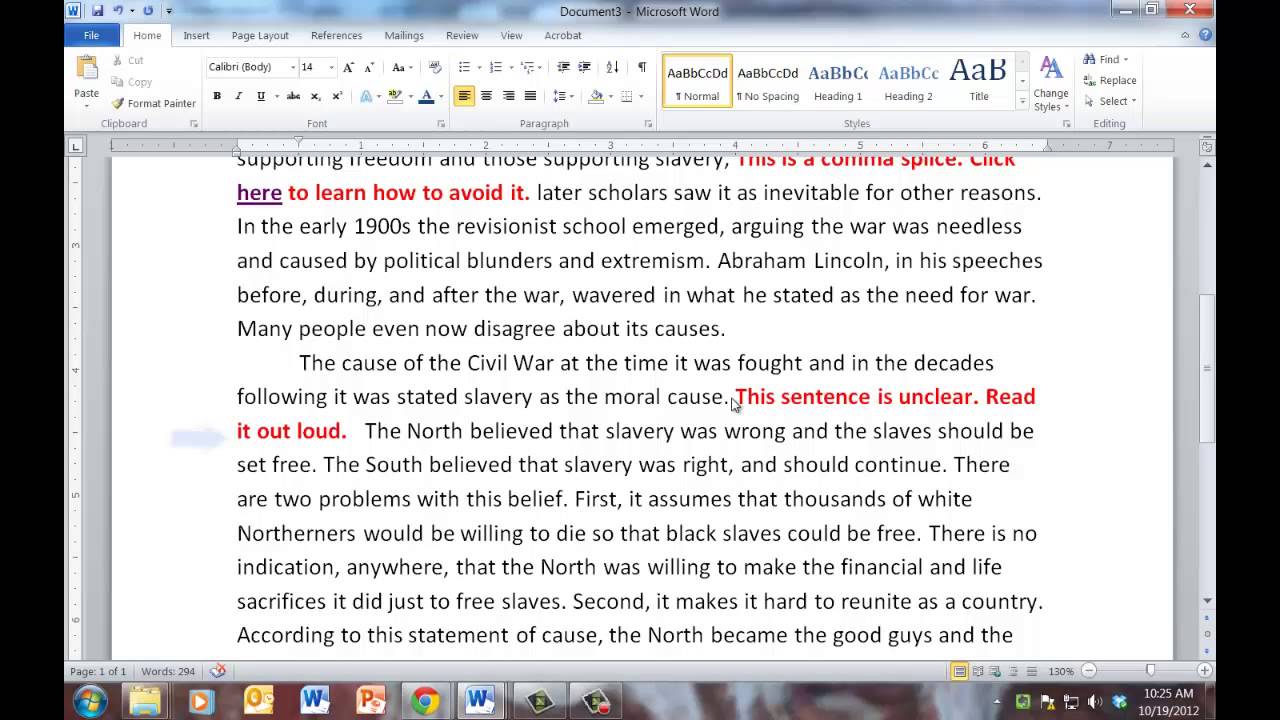The width and height of the screenshot is (1280, 720).
Task: Expand the bullets list dropdown arrow
Action: click(479, 67)
